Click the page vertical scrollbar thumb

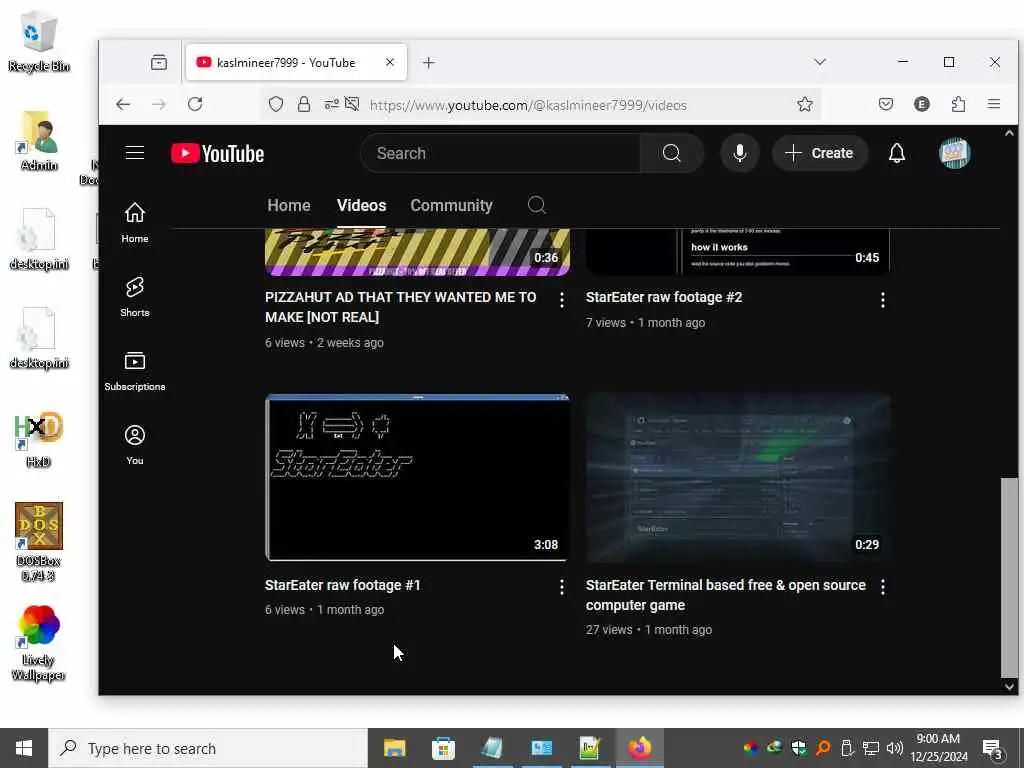click(1009, 577)
